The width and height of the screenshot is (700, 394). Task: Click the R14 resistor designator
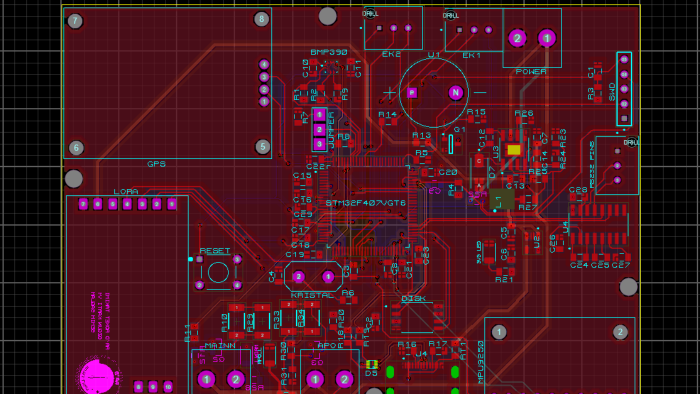[388, 115]
